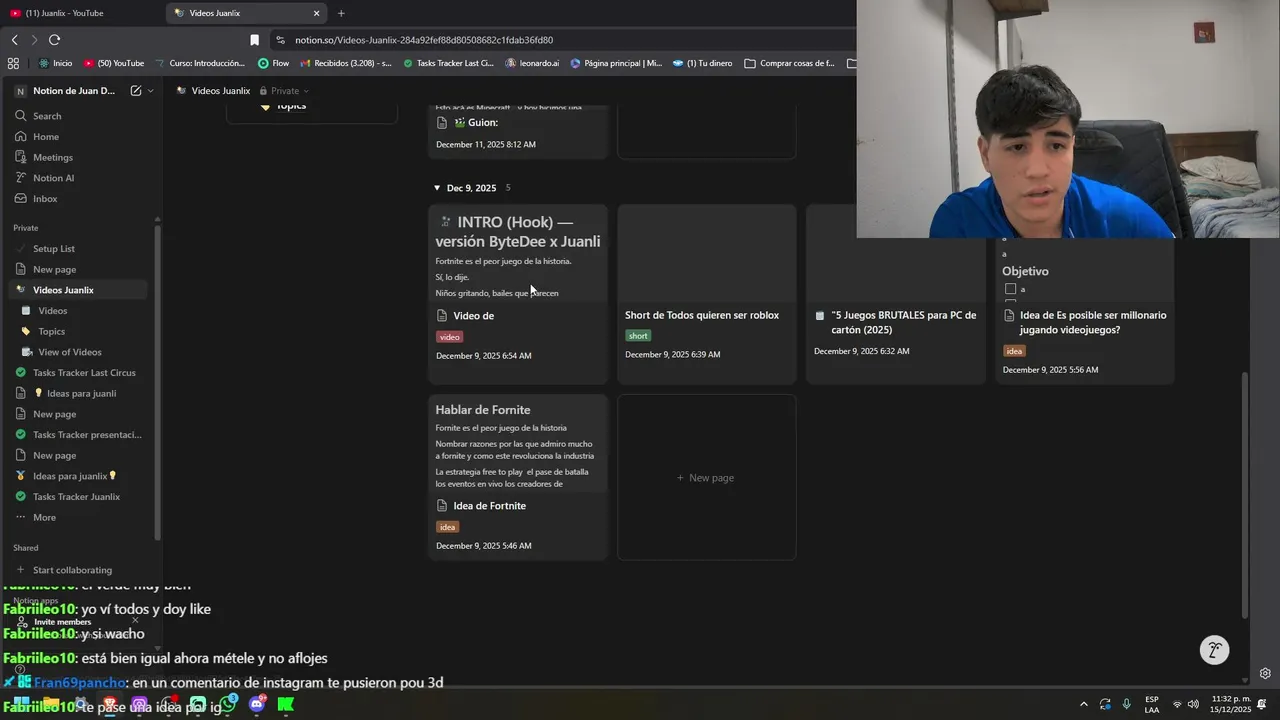Dismiss the Invite members prompt
Image resolution: width=1280 pixels, height=720 pixels.
(135, 621)
